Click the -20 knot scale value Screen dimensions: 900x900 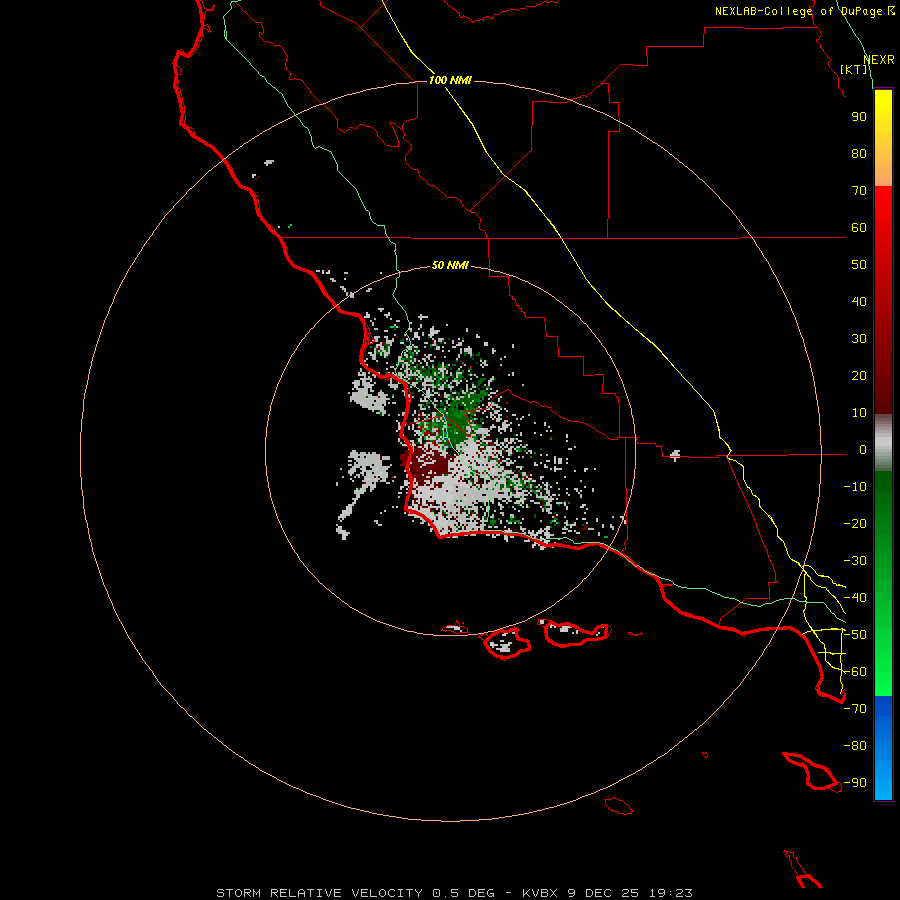tap(855, 524)
